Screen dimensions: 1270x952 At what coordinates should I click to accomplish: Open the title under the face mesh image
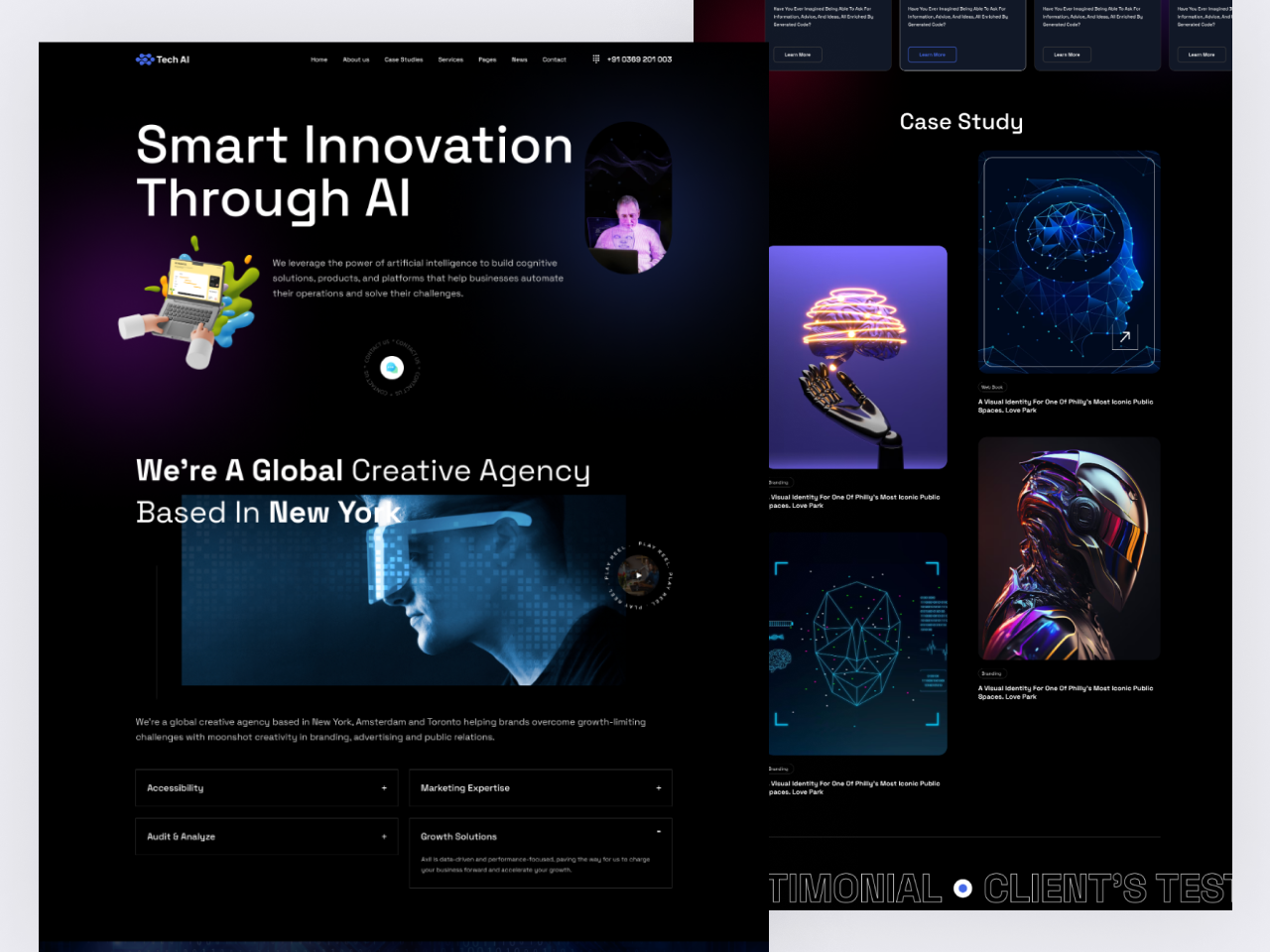tap(854, 787)
